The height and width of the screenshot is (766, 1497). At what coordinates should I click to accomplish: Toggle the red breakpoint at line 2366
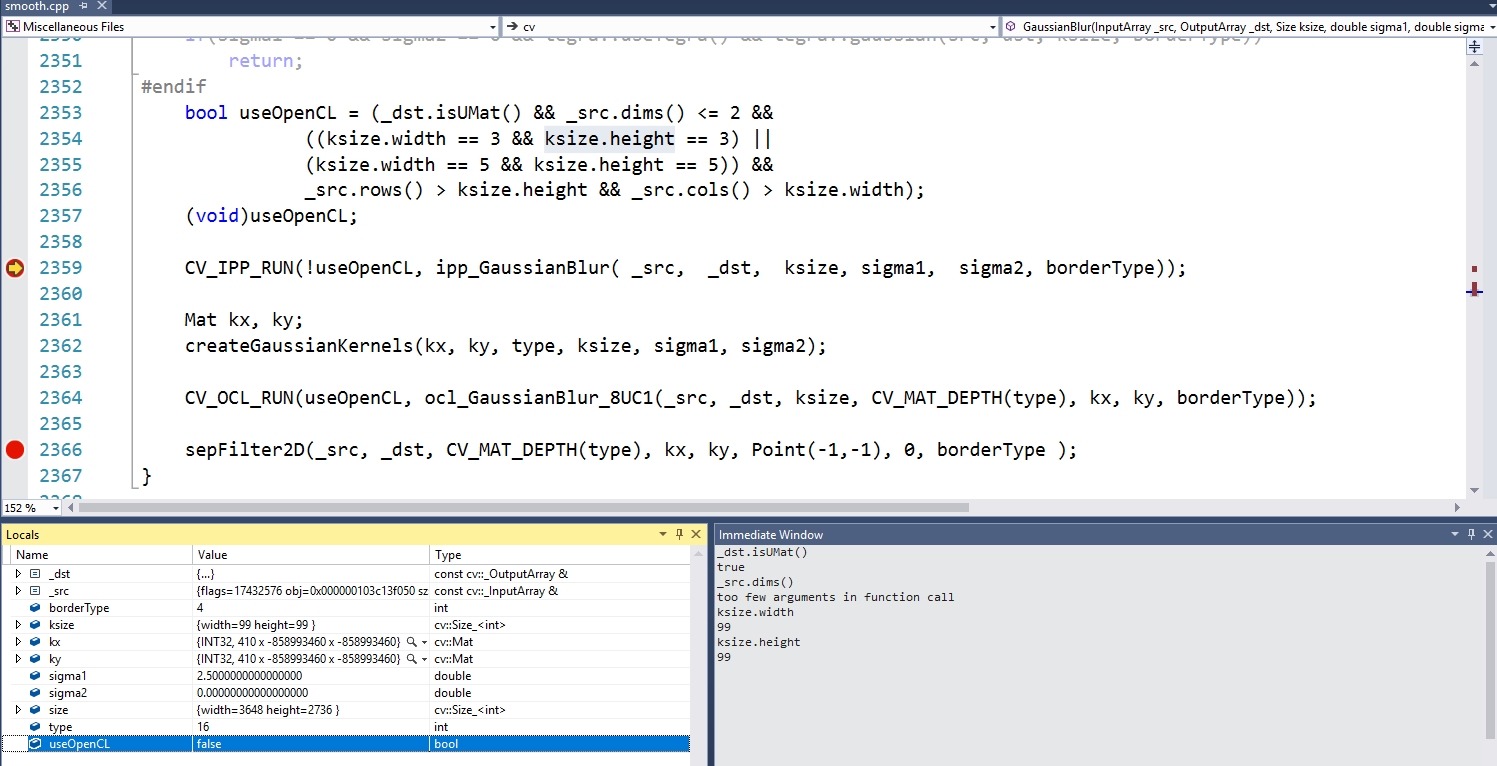pos(14,450)
